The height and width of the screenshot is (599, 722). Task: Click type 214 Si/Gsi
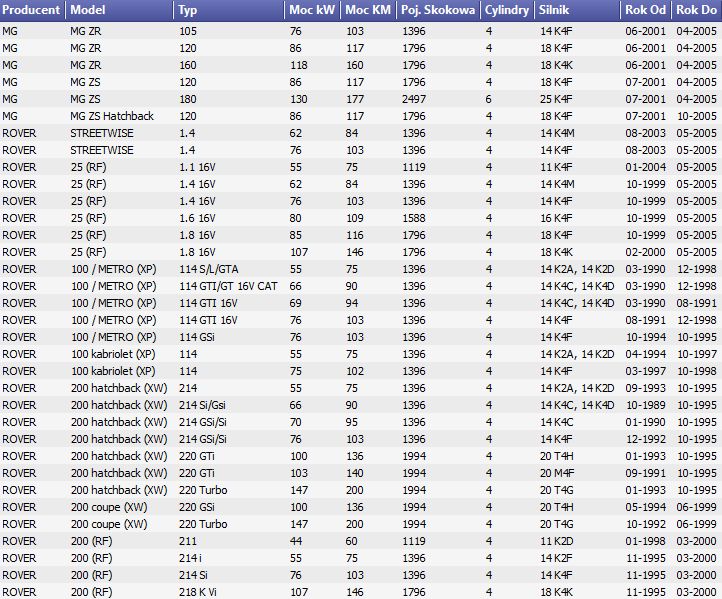(202, 406)
